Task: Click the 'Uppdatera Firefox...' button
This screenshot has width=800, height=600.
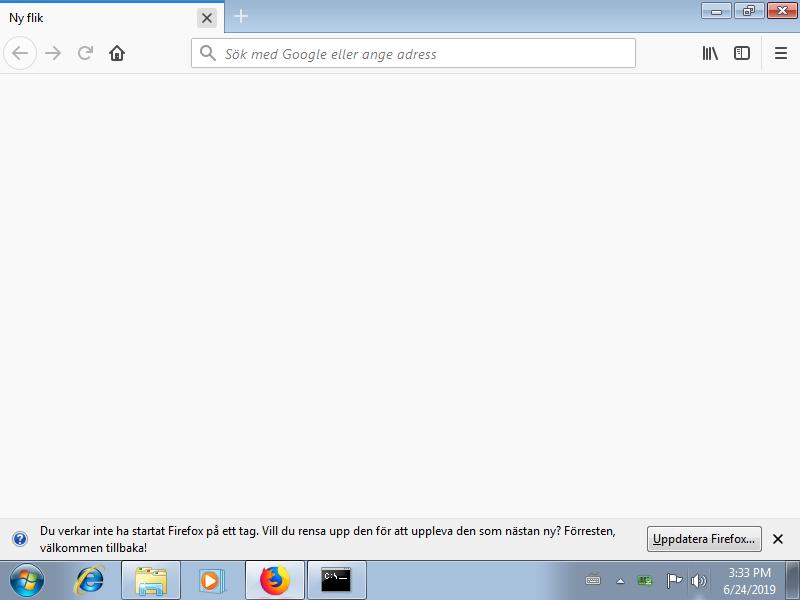Action: point(704,539)
